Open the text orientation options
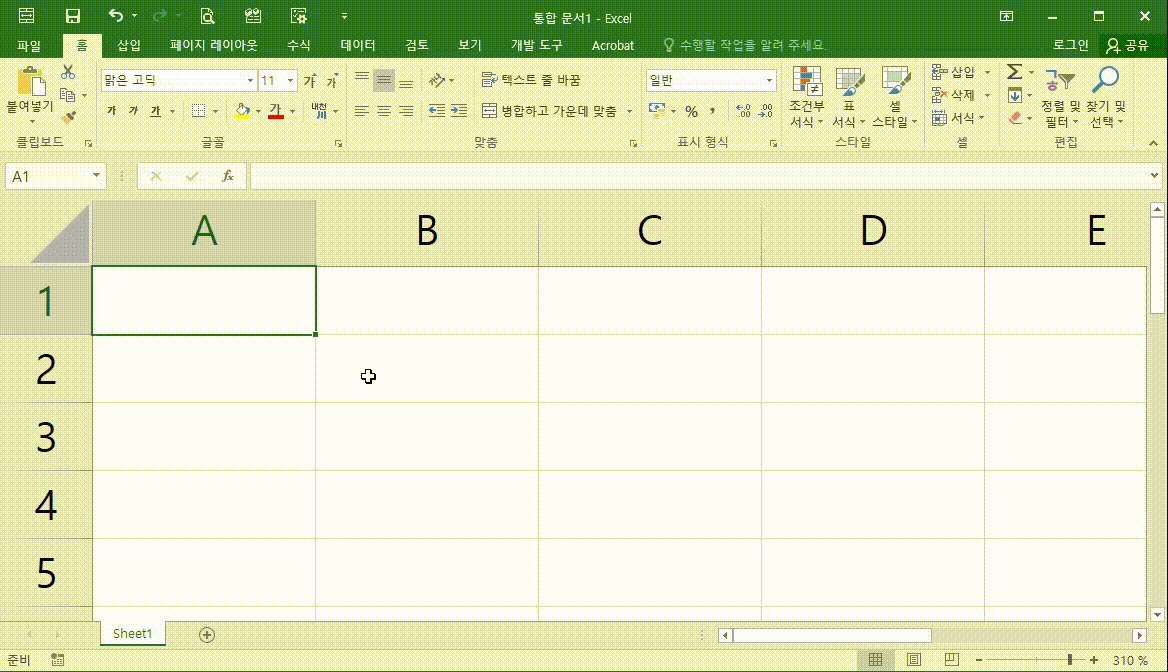This screenshot has width=1168, height=672. click(x=441, y=80)
